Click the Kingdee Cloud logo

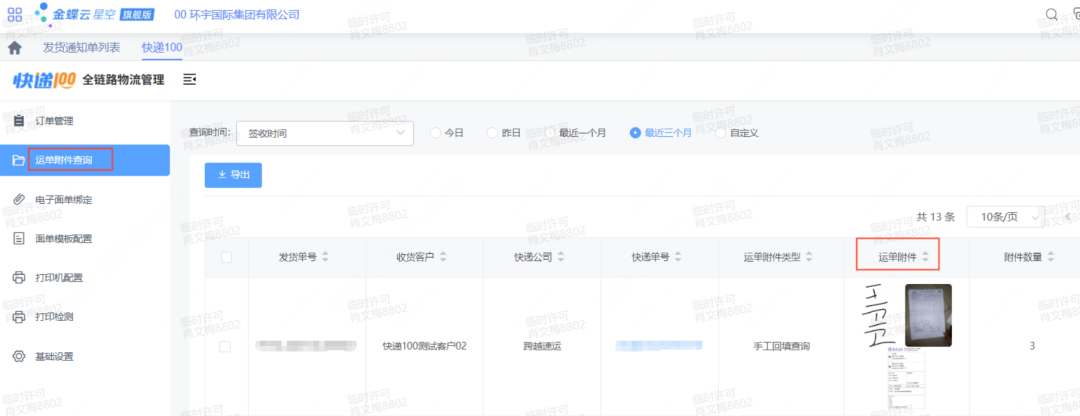(x=95, y=14)
